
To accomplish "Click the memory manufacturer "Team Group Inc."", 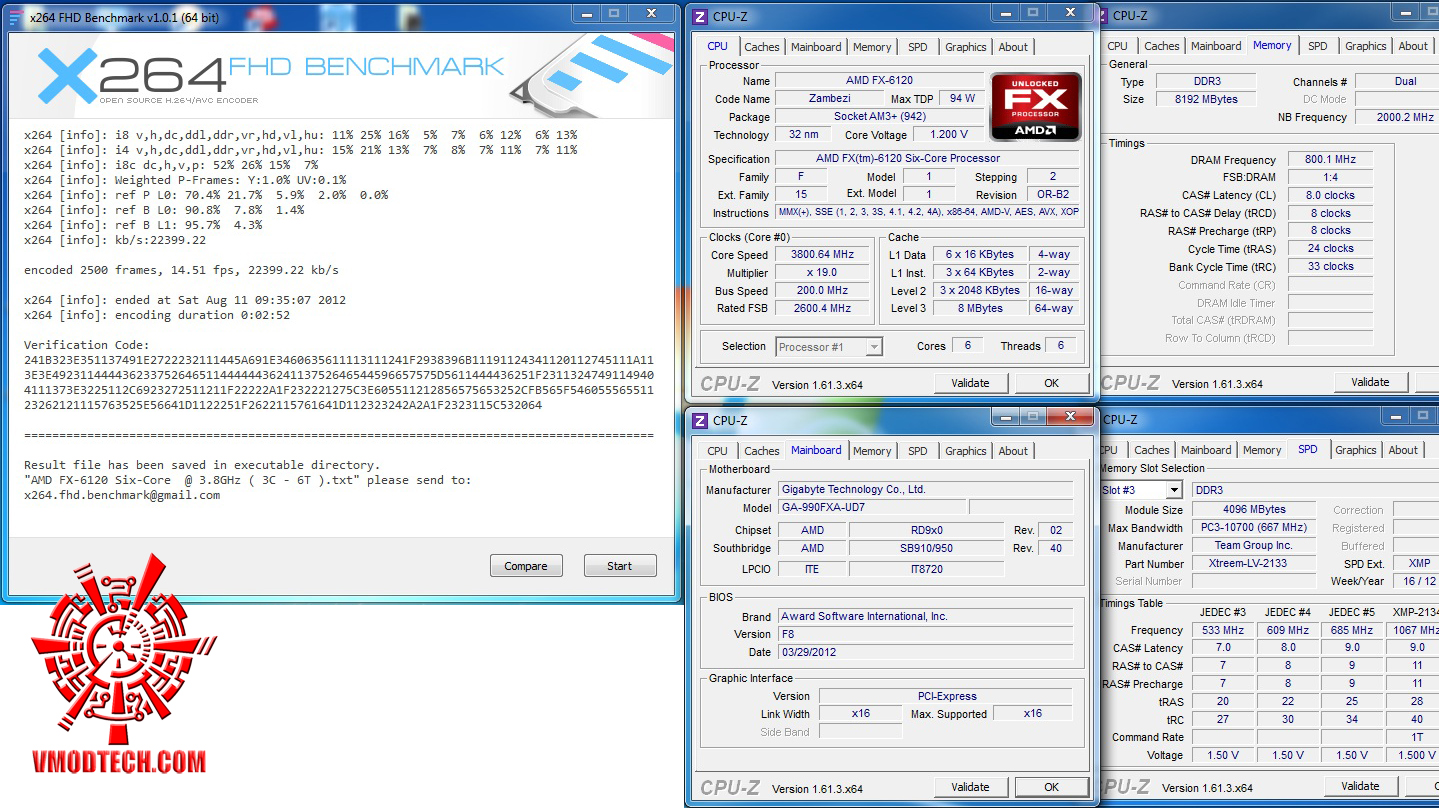I will point(1254,546).
